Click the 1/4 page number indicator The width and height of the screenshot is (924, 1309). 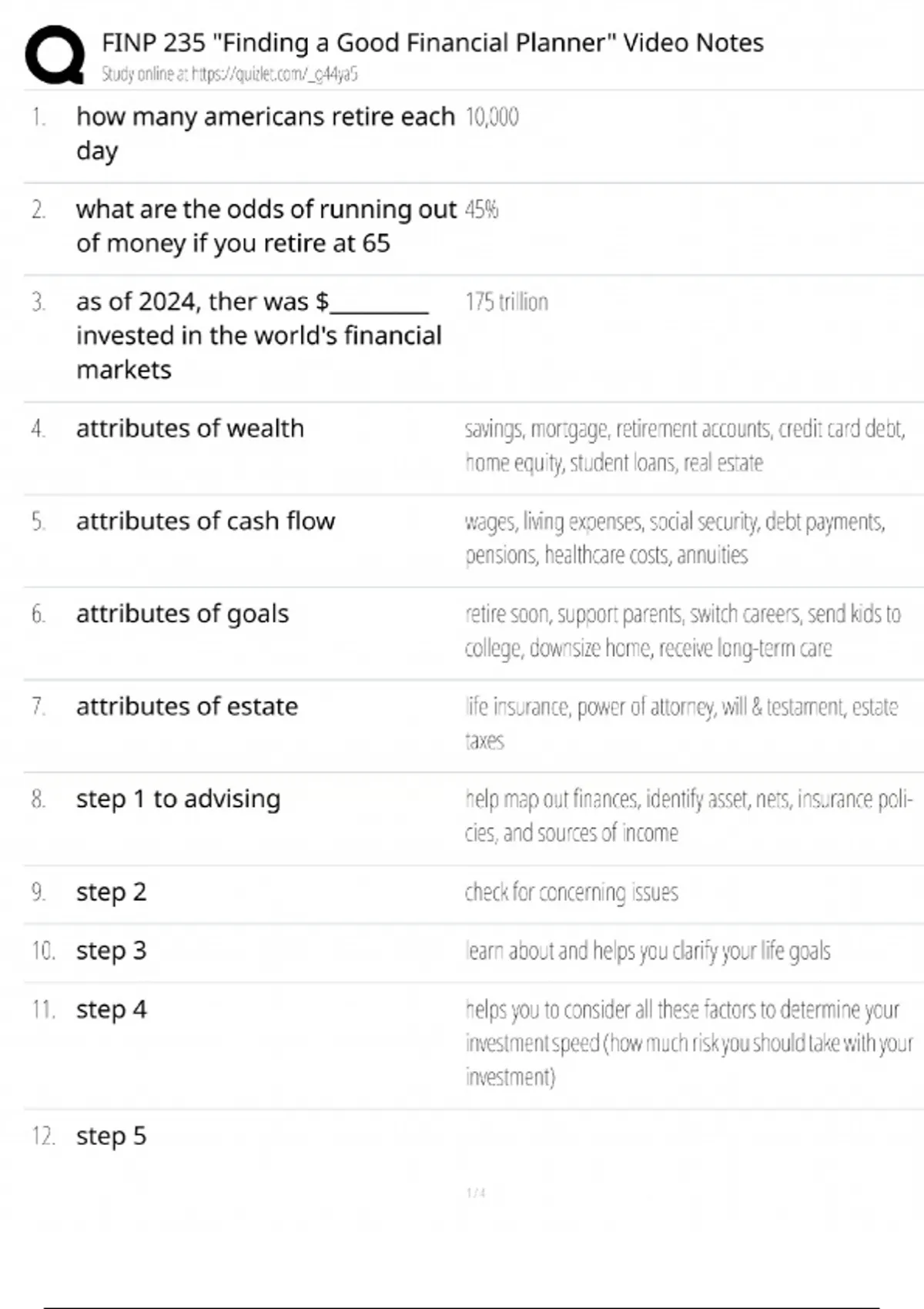tap(476, 1193)
